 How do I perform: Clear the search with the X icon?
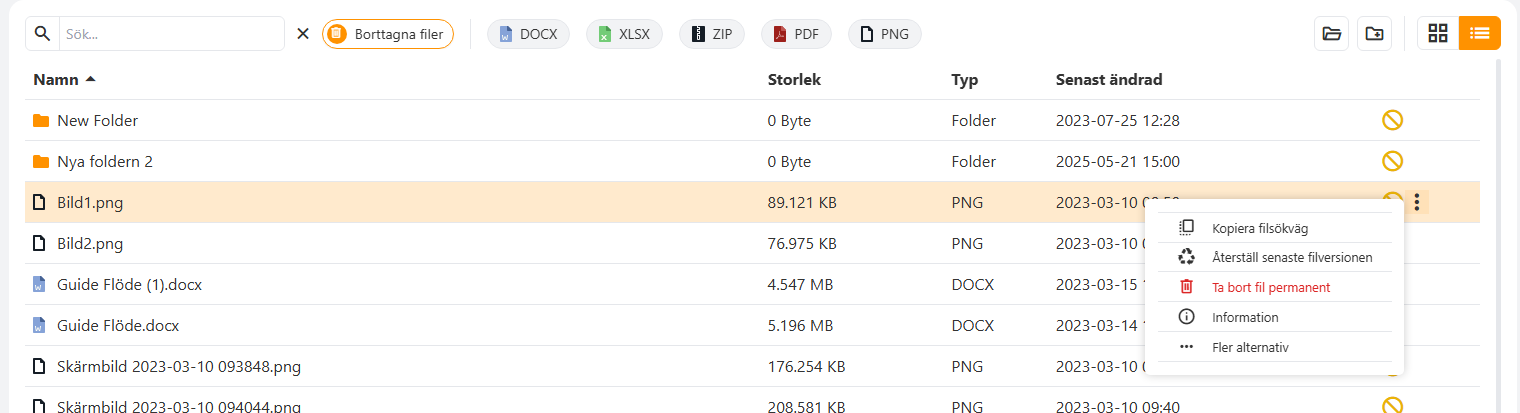pos(303,34)
